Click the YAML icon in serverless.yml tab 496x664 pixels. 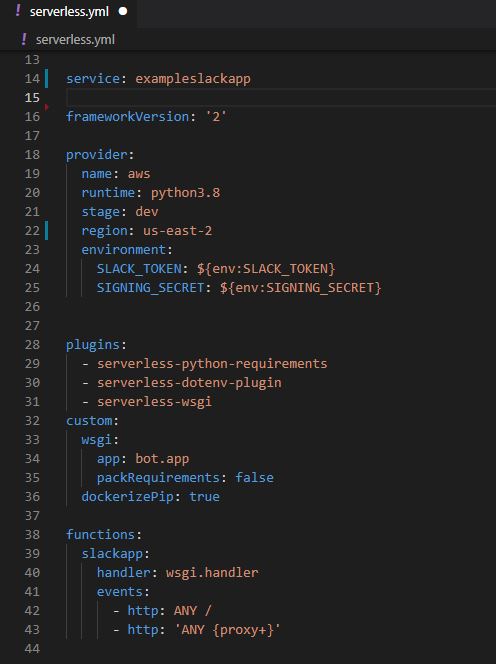click(18, 11)
